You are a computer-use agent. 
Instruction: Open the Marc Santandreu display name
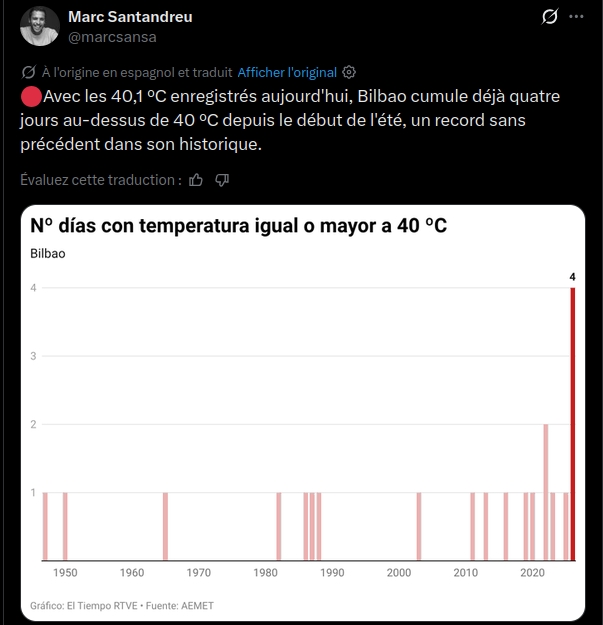(x=130, y=17)
